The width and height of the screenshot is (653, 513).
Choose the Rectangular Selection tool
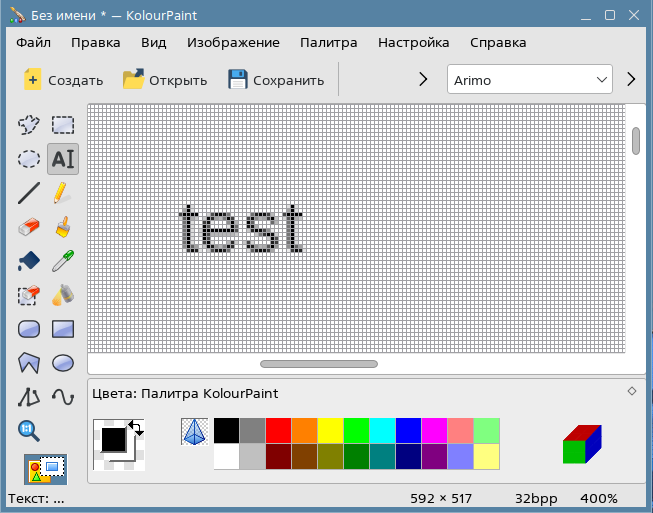(62, 125)
